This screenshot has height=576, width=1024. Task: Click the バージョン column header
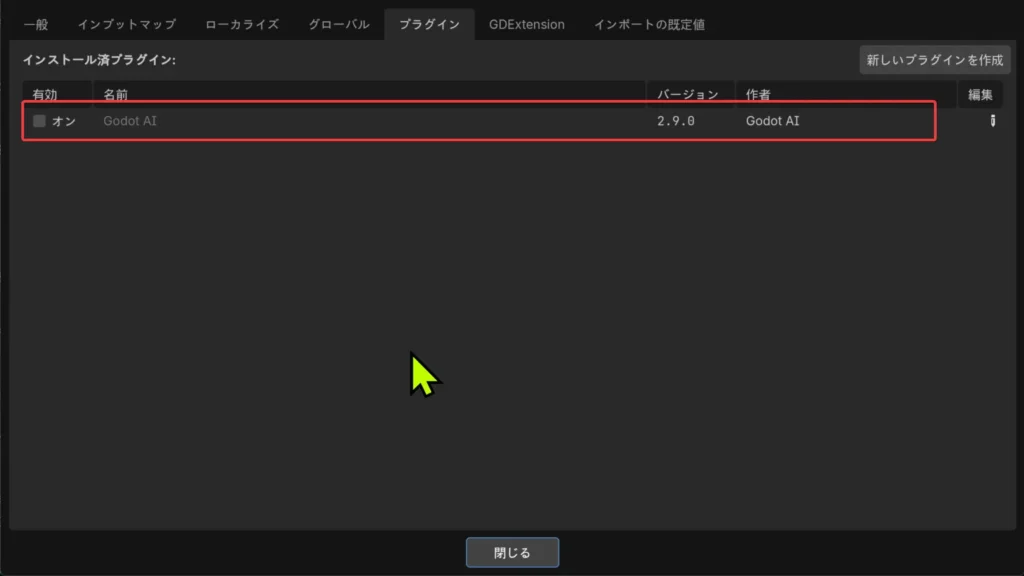[x=691, y=95]
